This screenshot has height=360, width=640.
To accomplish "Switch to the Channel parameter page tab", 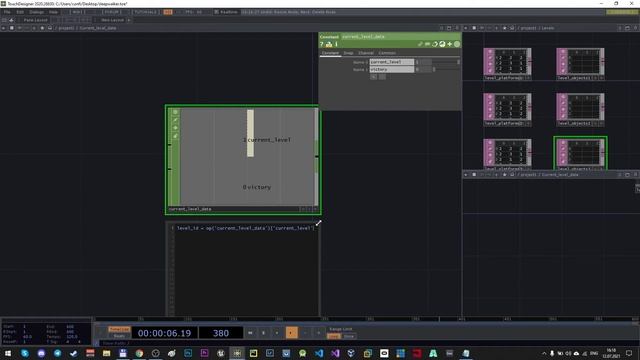I will [x=366, y=53].
